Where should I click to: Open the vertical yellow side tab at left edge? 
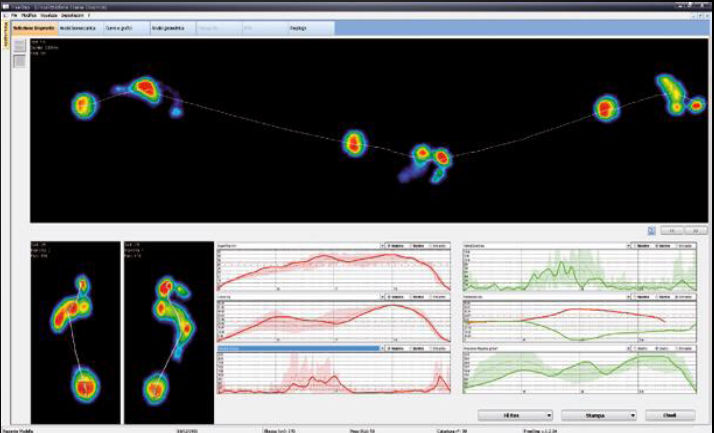point(6,35)
